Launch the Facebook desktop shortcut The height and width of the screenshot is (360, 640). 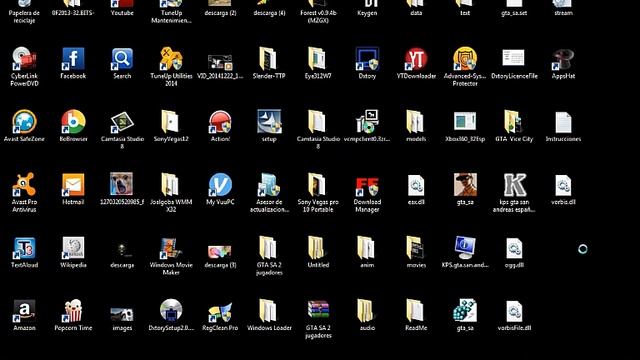click(73, 59)
